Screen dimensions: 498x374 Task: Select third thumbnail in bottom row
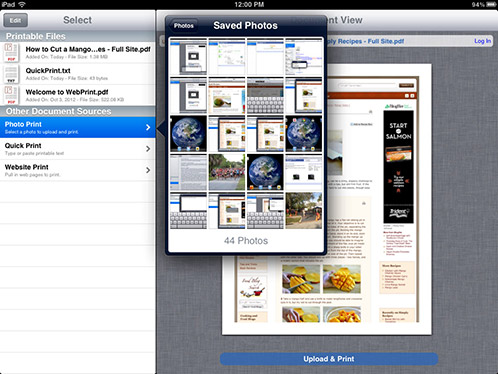pyautogui.click(x=265, y=211)
